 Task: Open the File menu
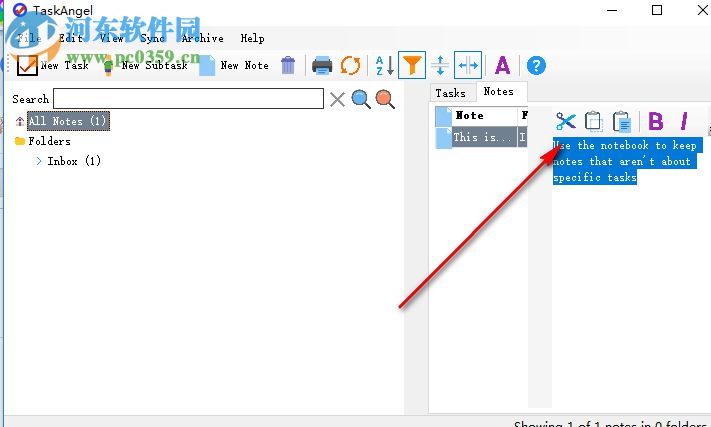(29, 38)
